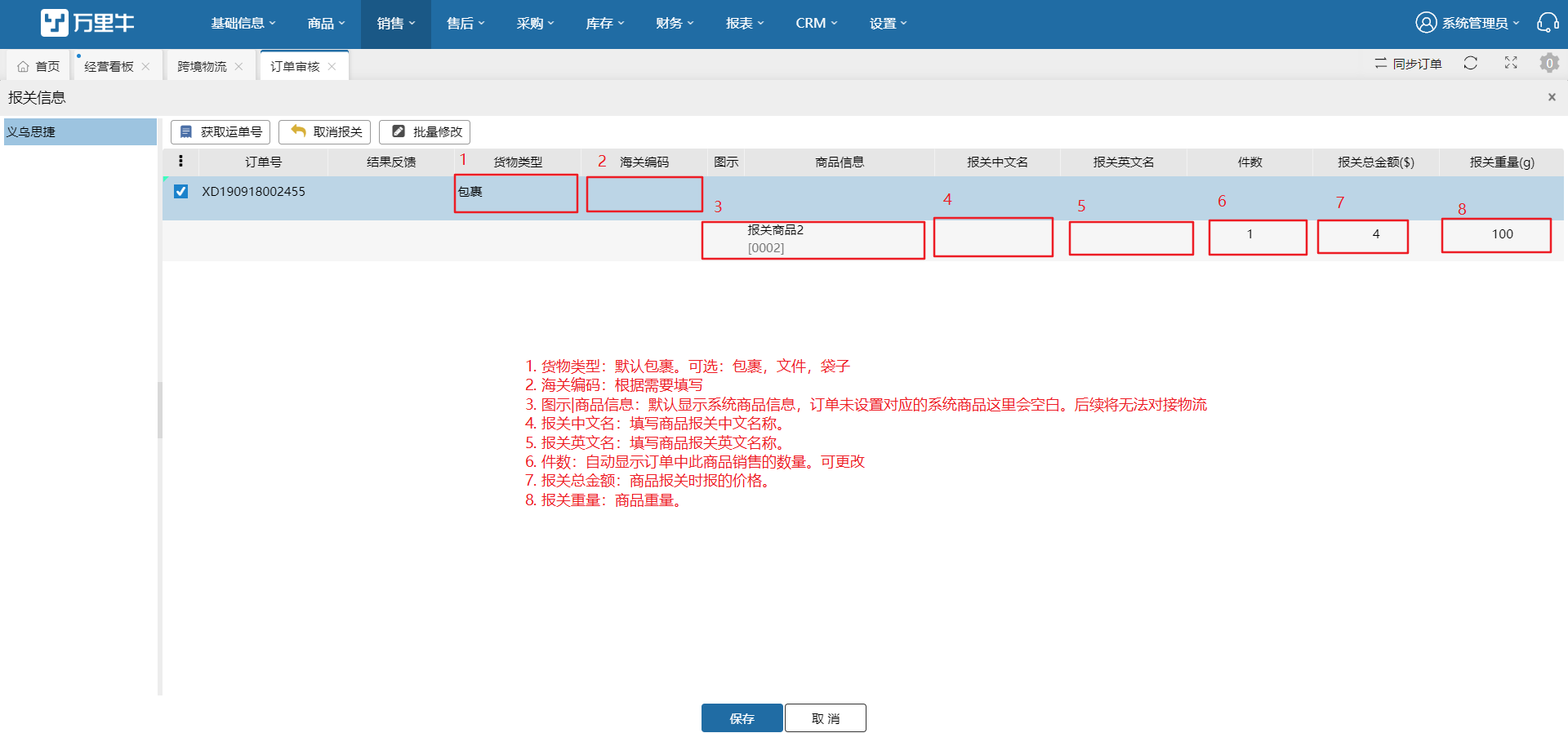This screenshot has height=733, width=1568.
Task: Select 义乌思捷 in the left list
Action: click(x=80, y=131)
